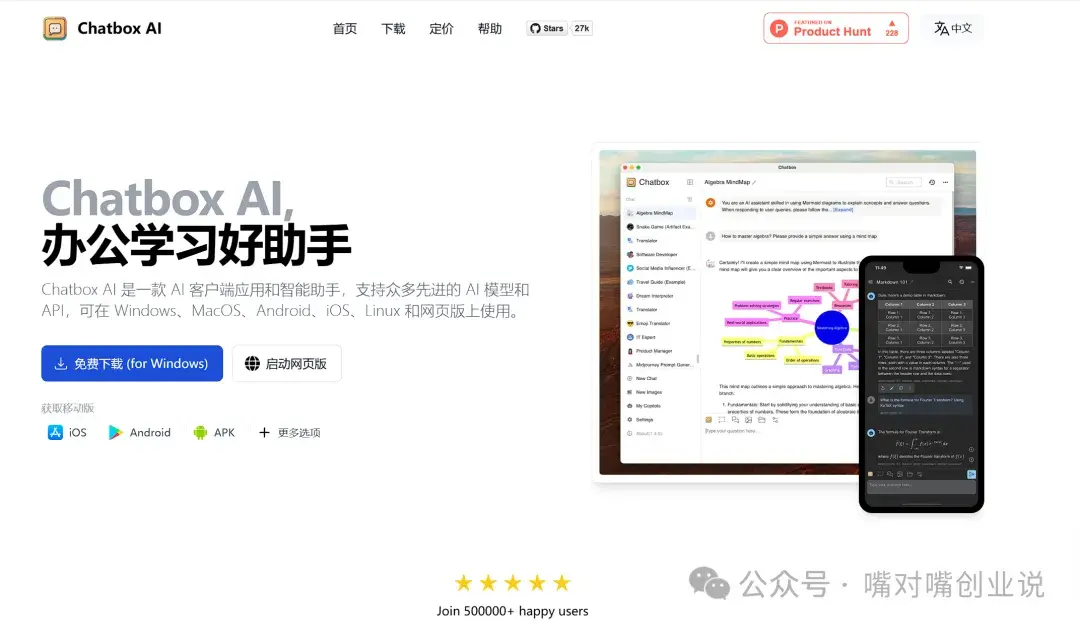Click the 27k star count
Screen dimensions: 1080x628
point(582,28)
